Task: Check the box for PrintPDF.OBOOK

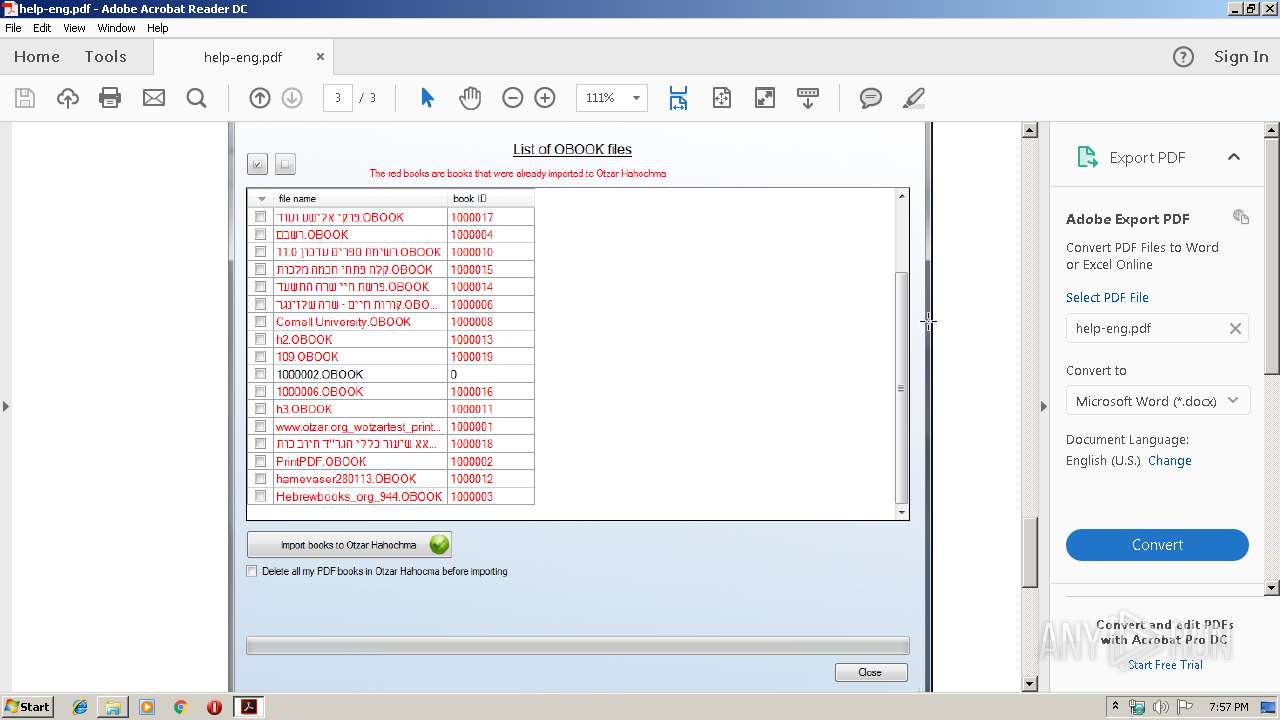Action: click(261, 461)
